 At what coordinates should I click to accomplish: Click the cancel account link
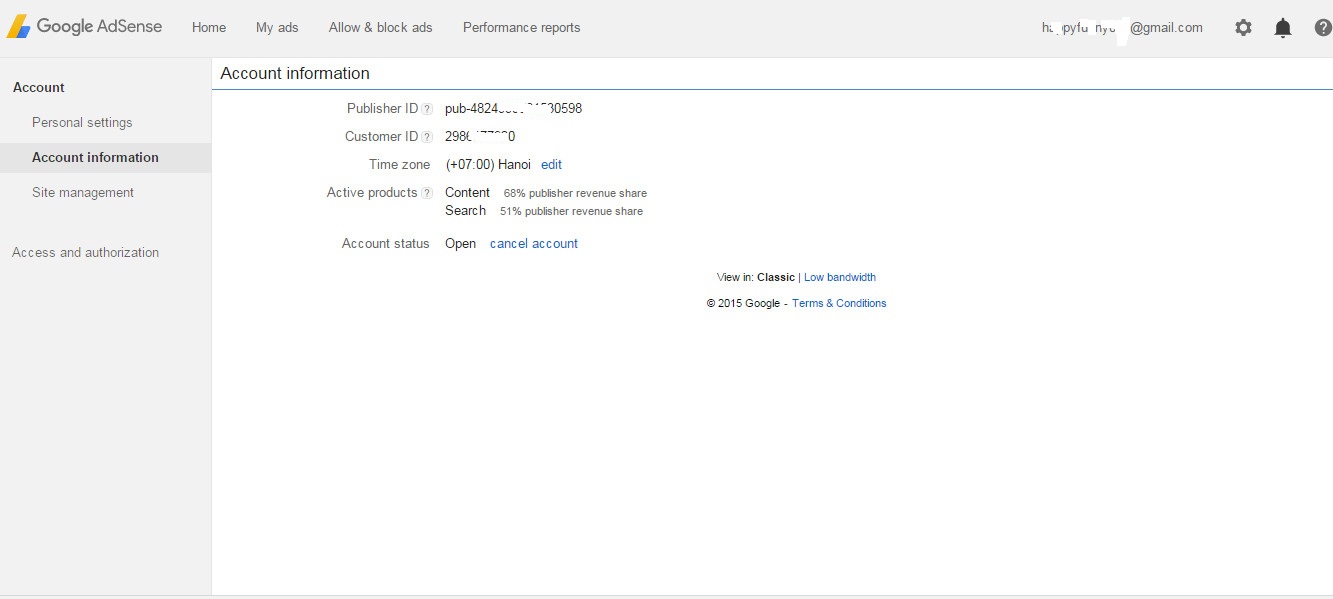534,243
